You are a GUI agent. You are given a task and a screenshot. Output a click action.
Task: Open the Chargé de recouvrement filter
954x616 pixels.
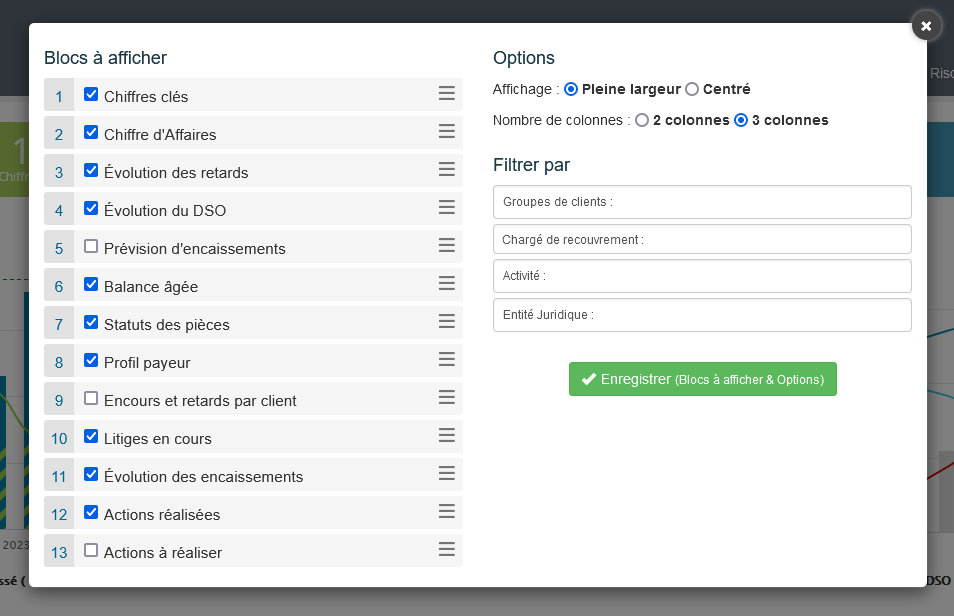pyautogui.click(x=702, y=239)
